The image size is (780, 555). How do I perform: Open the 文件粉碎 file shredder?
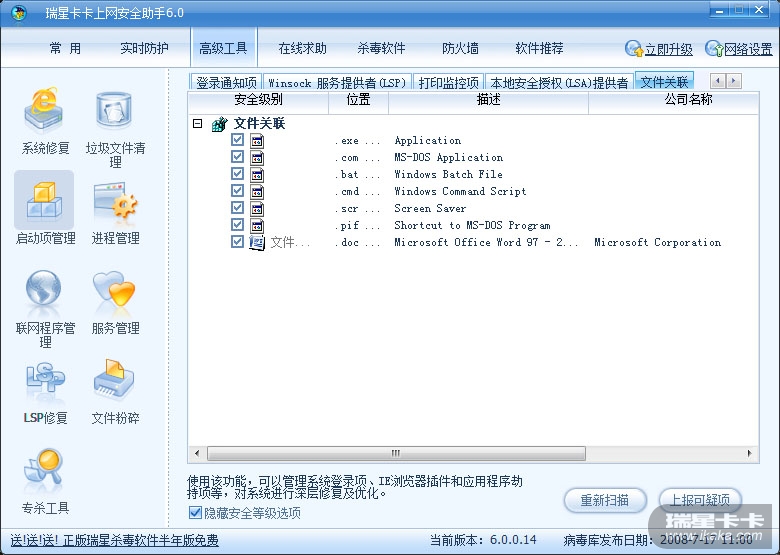115,392
